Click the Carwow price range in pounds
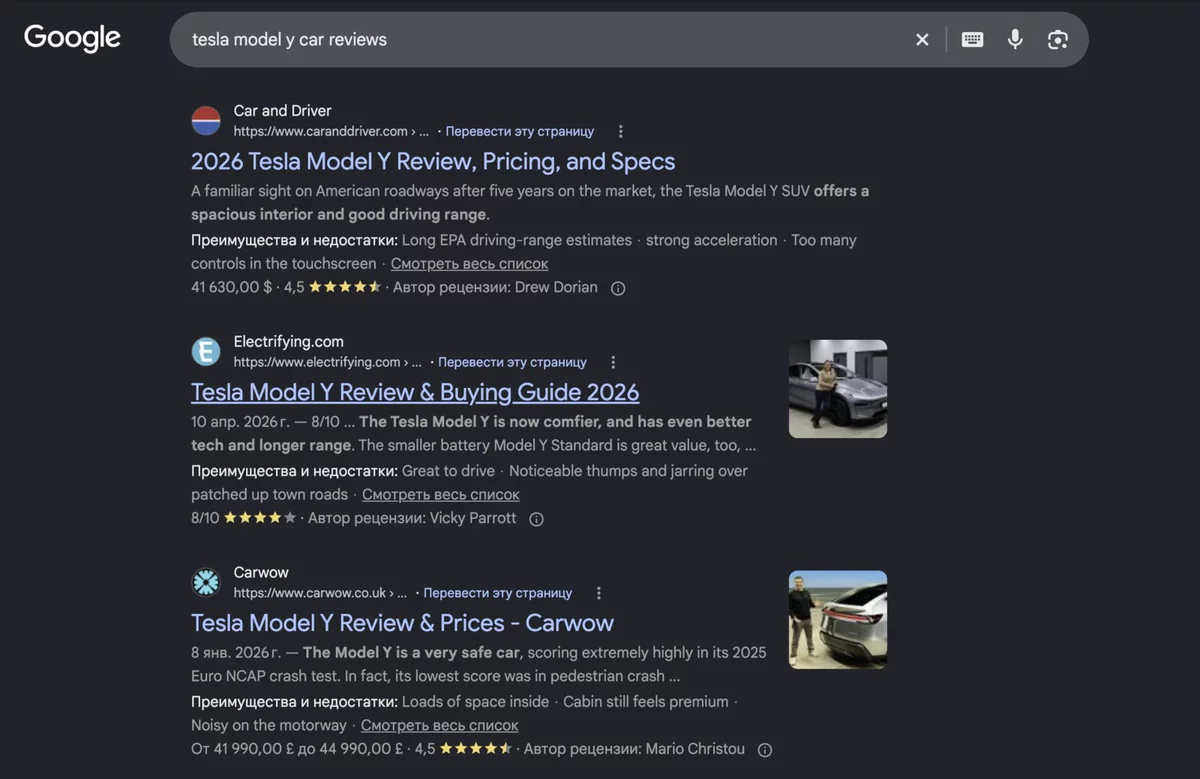Image resolution: width=1200 pixels, height=779 pixels. pyautogui.click(x=298, y=749)
